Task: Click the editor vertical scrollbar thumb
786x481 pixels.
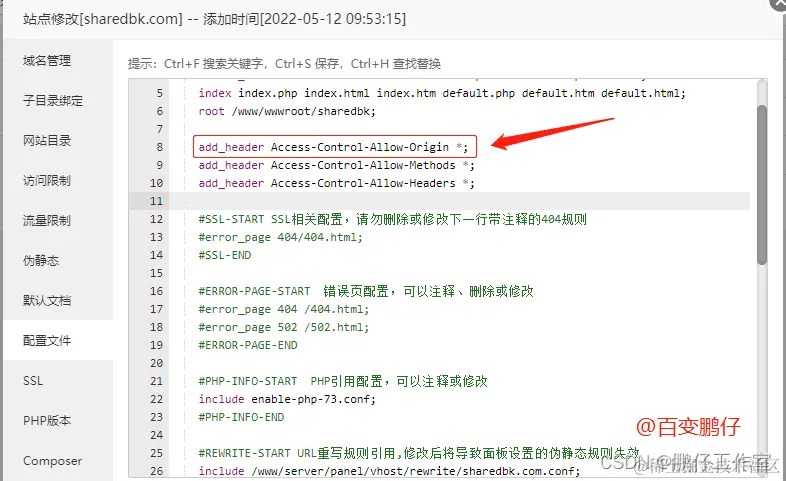Action: tap(762, 184)
